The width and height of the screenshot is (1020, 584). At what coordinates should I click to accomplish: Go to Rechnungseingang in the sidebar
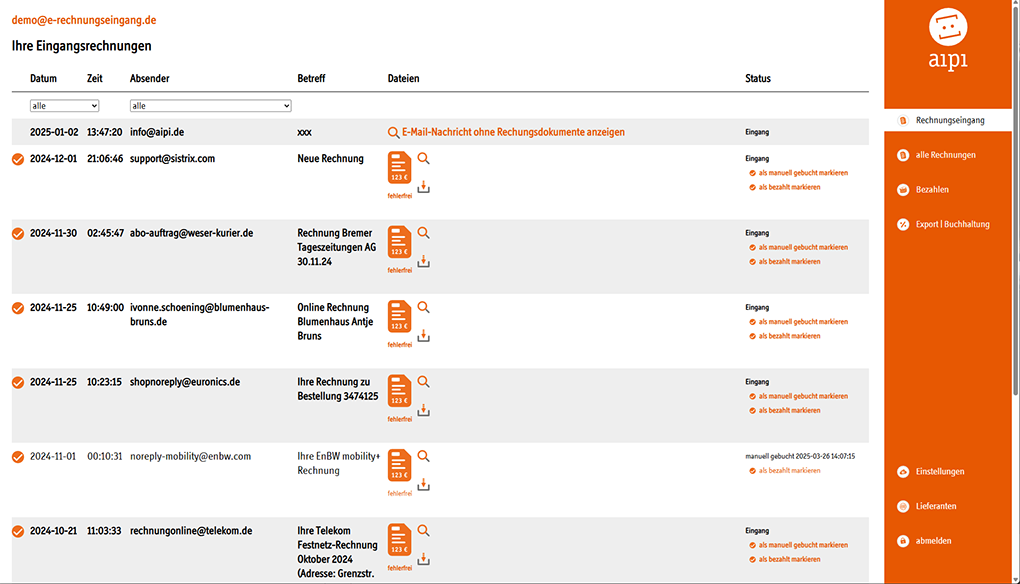click(948, 120)
